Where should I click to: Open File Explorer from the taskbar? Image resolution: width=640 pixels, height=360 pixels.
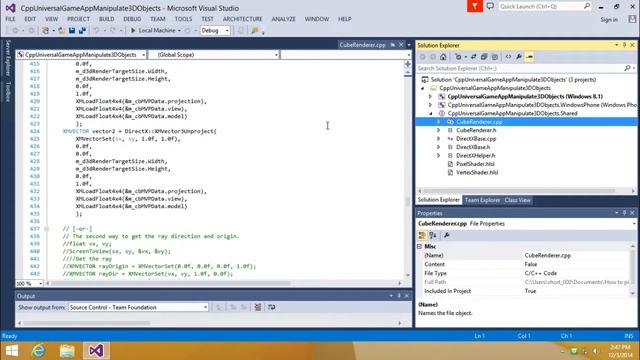pos(67,351)
